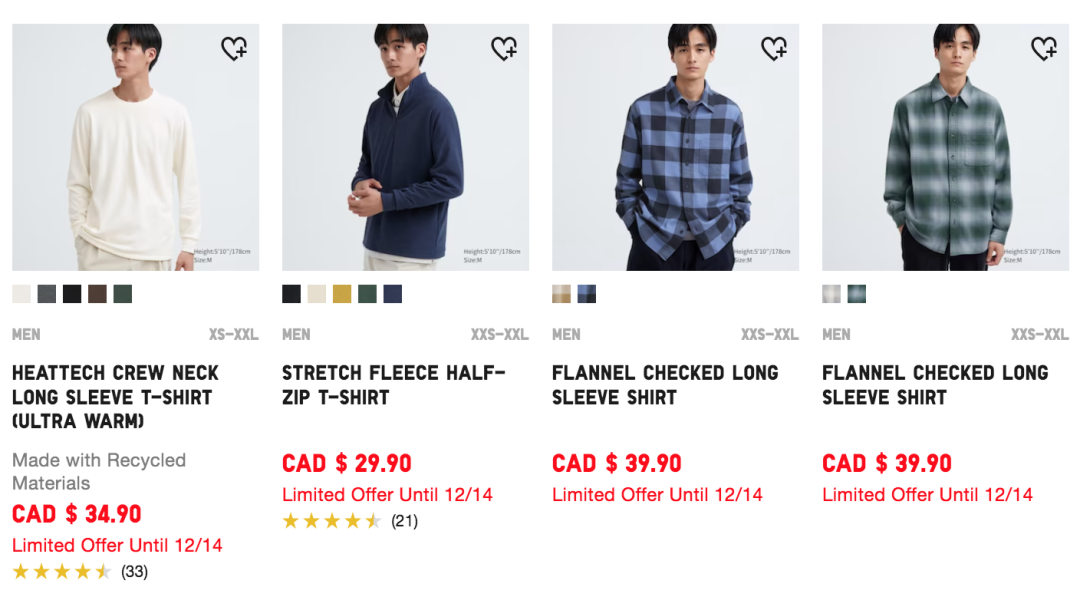Open the first FLANNEL CHECKED LONG SLEEVE SHIRT link
The width and height of the screenshot is (1080, 597).
pos(665,384)
